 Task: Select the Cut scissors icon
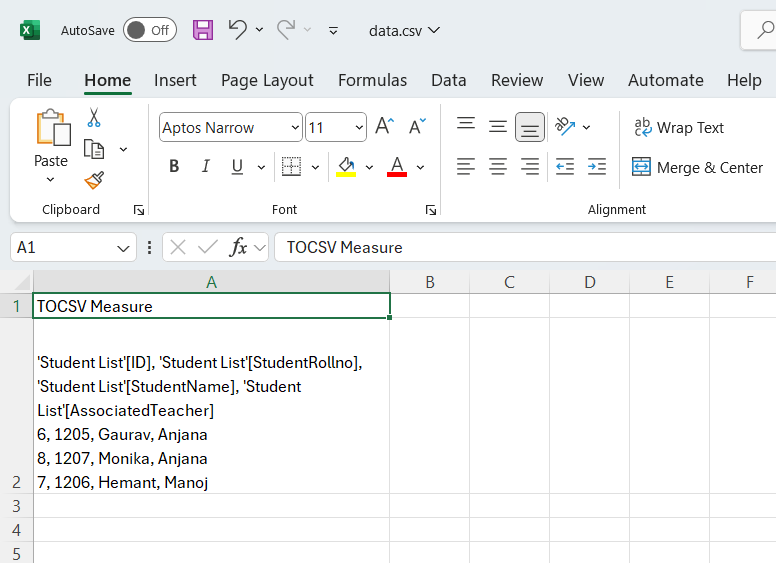coord(94,118)
